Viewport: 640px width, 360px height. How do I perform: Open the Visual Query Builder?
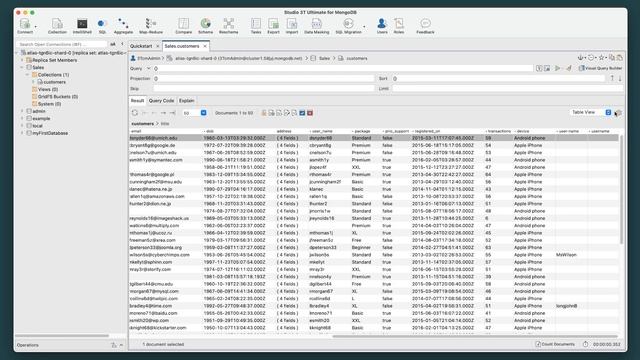(x=600, y=68)
